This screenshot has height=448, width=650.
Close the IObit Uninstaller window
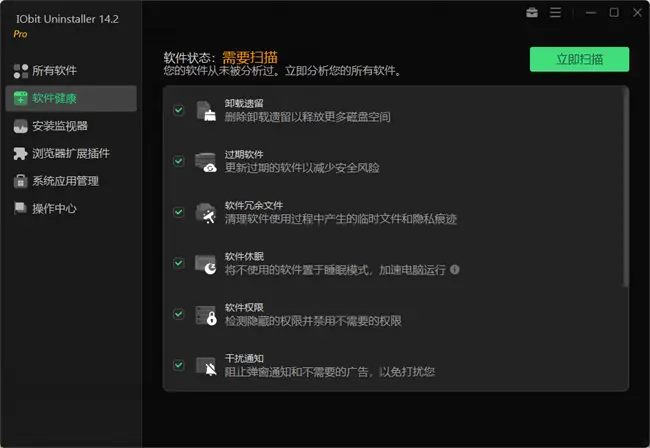pos(637,13)
